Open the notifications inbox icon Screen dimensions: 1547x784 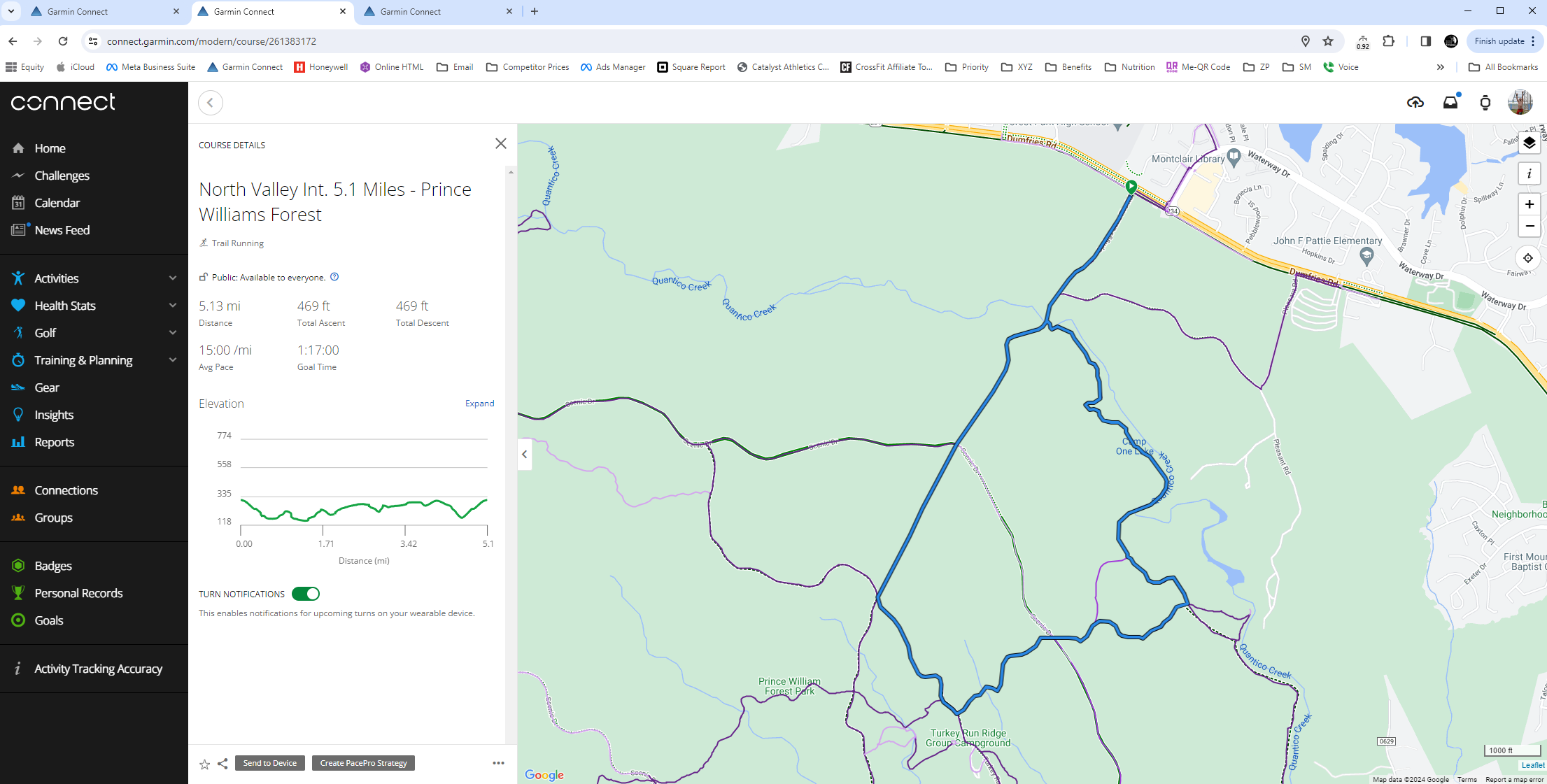point(1450,103)
